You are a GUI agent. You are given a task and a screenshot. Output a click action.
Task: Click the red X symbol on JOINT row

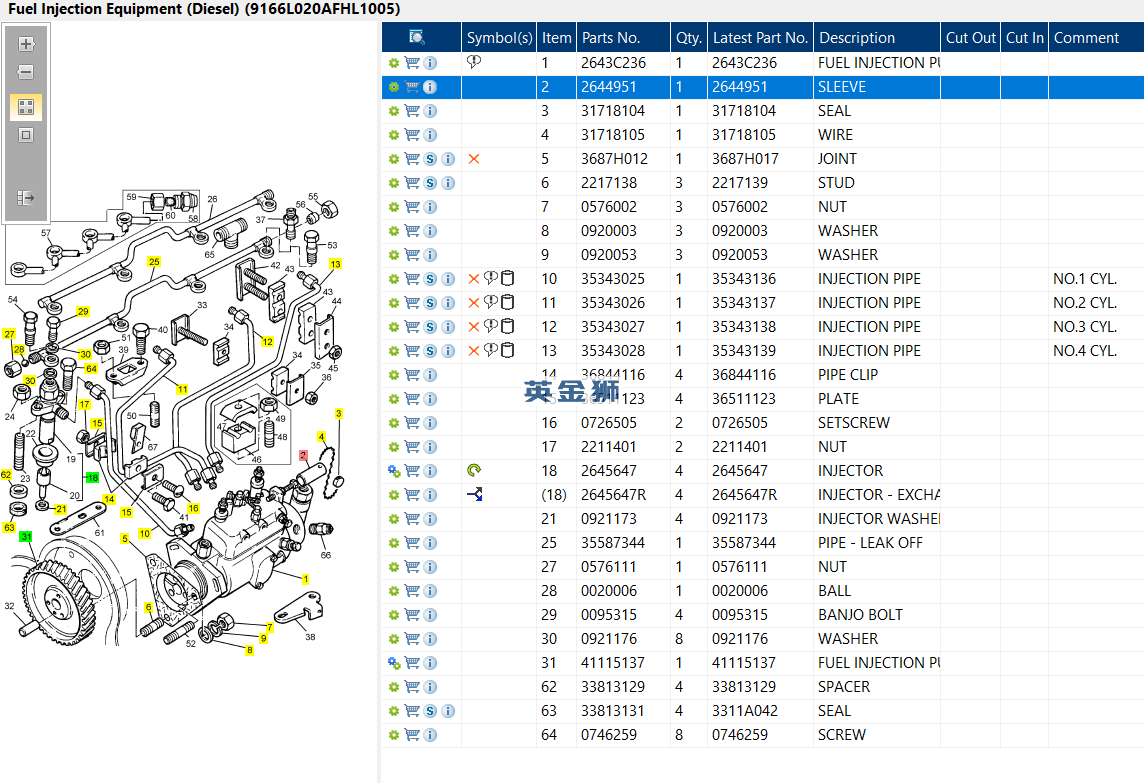474,159
